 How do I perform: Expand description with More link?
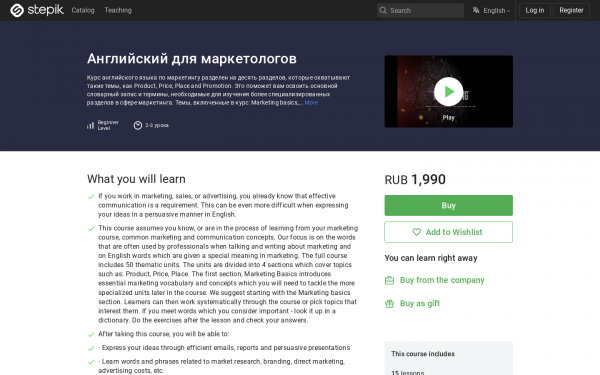(x=311, y=103)
